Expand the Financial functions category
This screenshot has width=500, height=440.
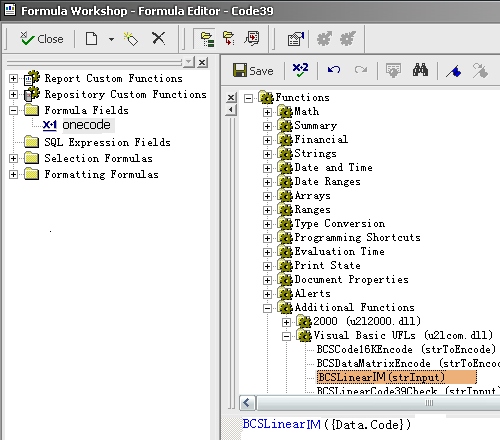[267, 140]
